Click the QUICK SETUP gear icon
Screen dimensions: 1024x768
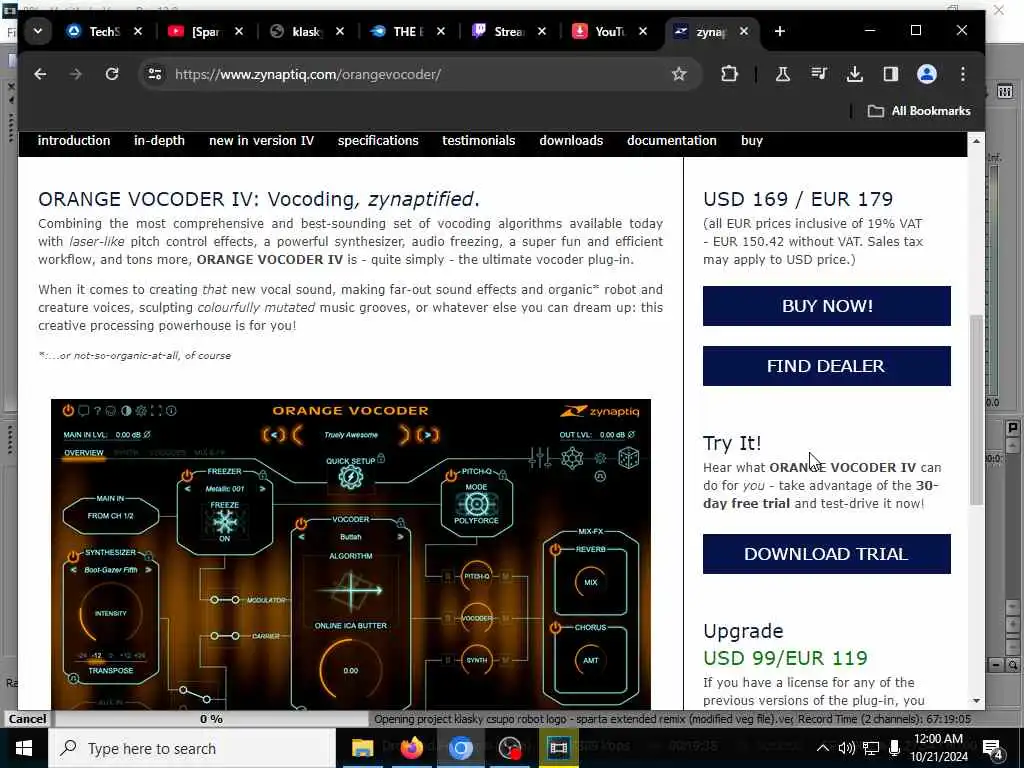[351, 478]
